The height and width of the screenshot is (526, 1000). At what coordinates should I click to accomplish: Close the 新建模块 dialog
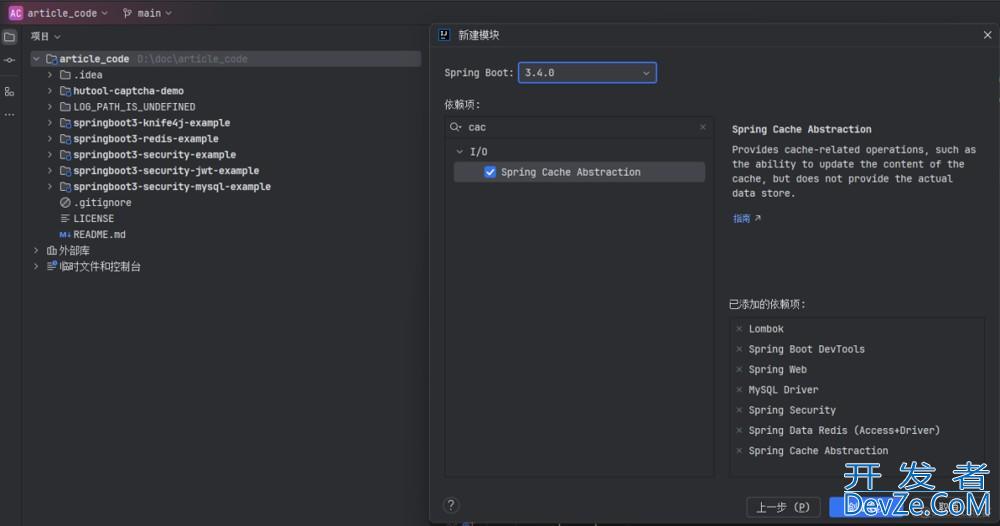point(987,35)
